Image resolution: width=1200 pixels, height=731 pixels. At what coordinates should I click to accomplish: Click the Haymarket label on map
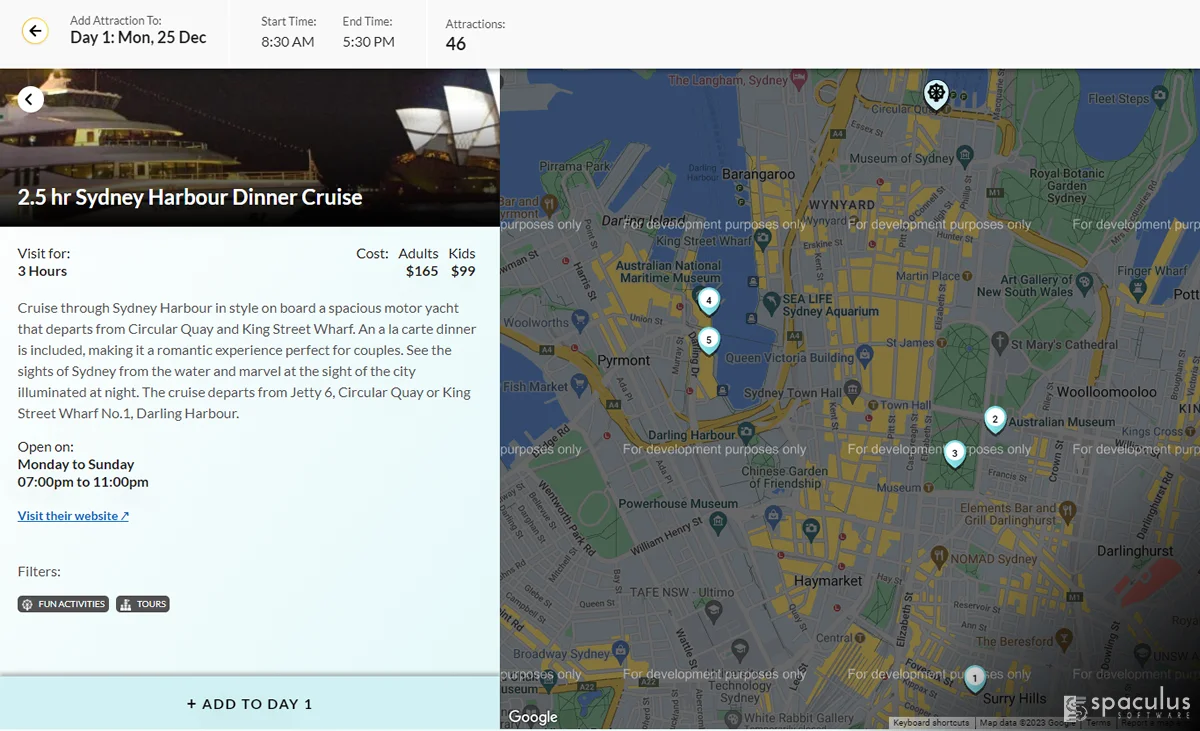click(x=827, y=581)
